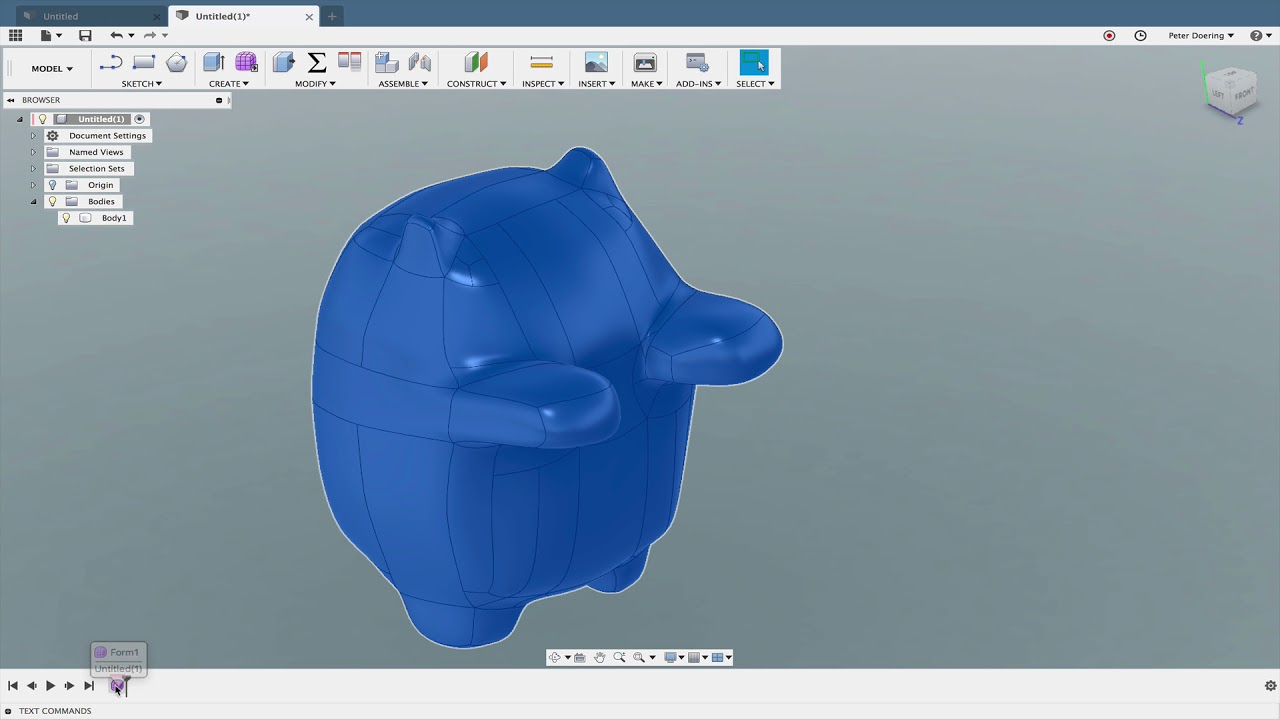
Task: Expand the Origin folder
Action: (x=33, y=185)
